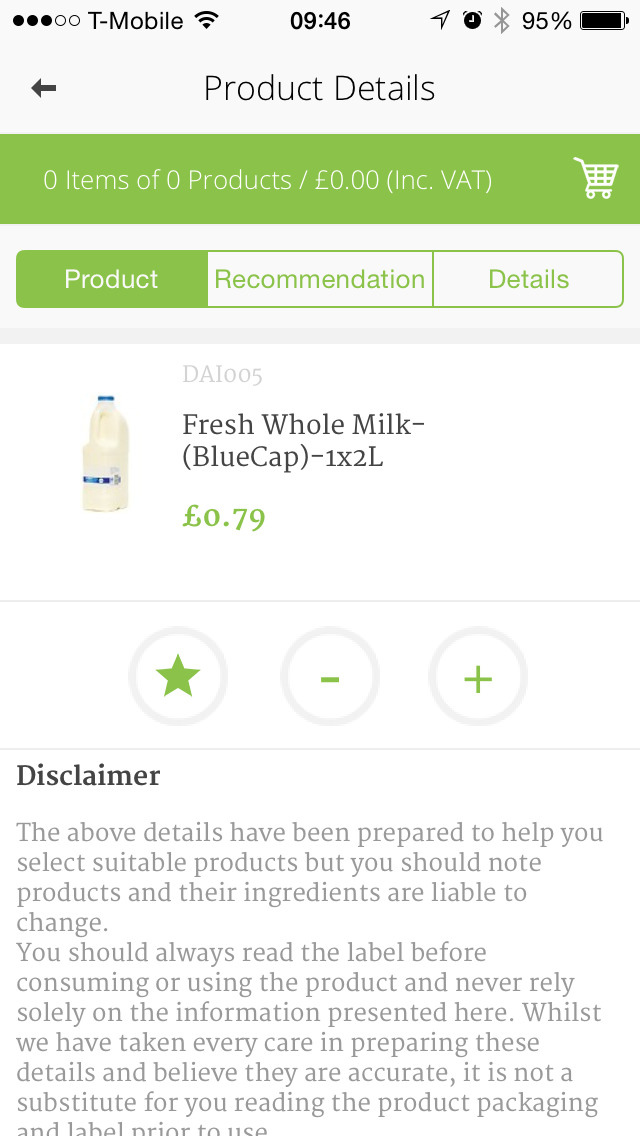Select the Product tab
The width and height of the screenshot is (640, 1136).
coord(112,279)
